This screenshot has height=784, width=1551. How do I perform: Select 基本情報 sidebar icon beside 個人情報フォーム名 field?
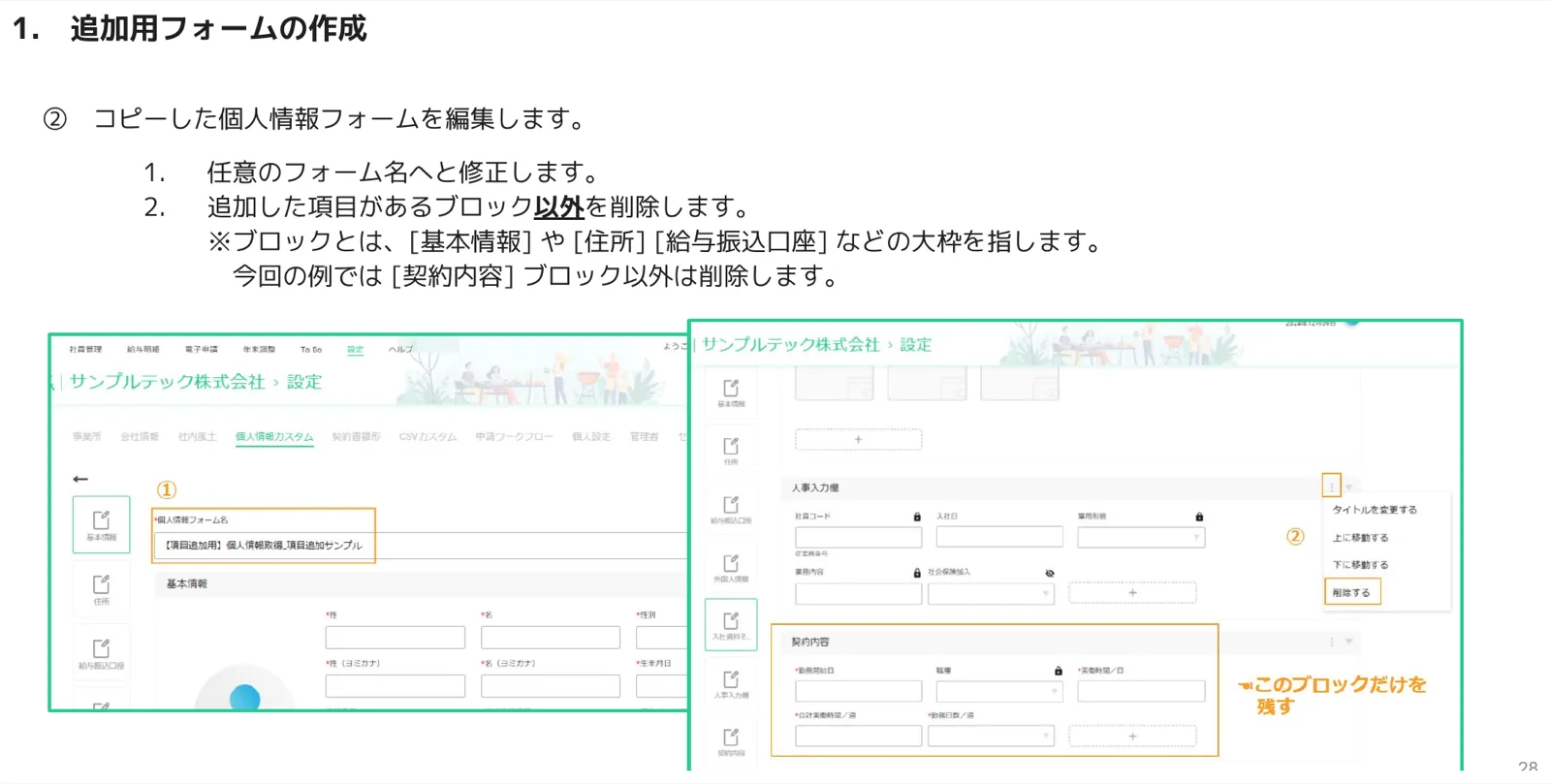pos(101,524)
